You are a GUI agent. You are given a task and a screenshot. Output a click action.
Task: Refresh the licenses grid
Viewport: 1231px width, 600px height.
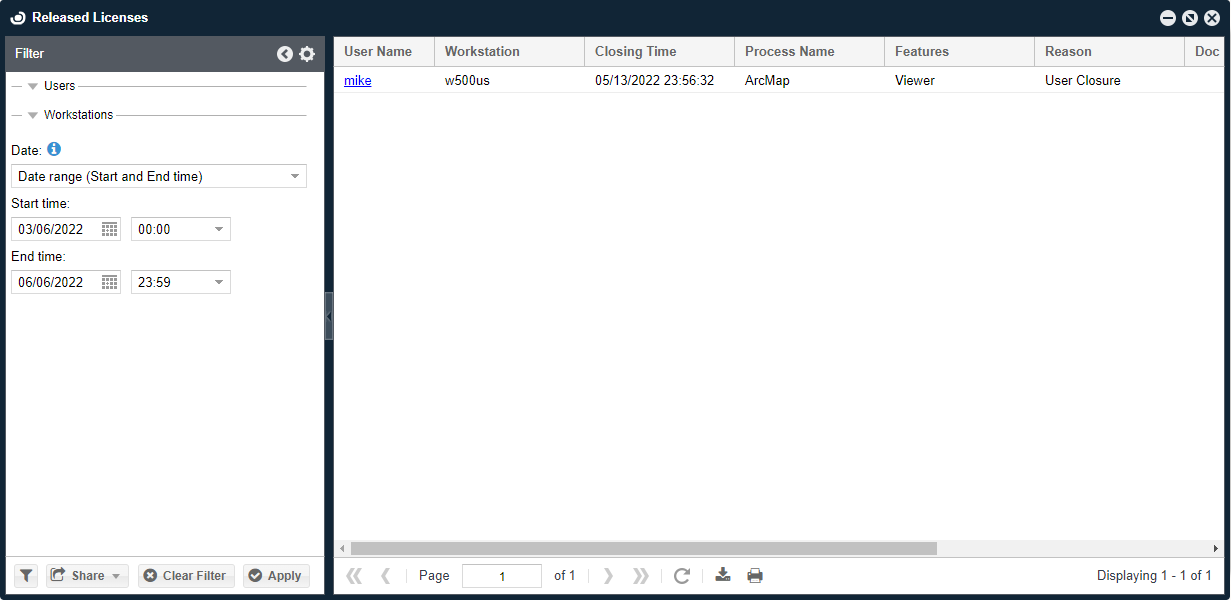[x=682, y=575]
